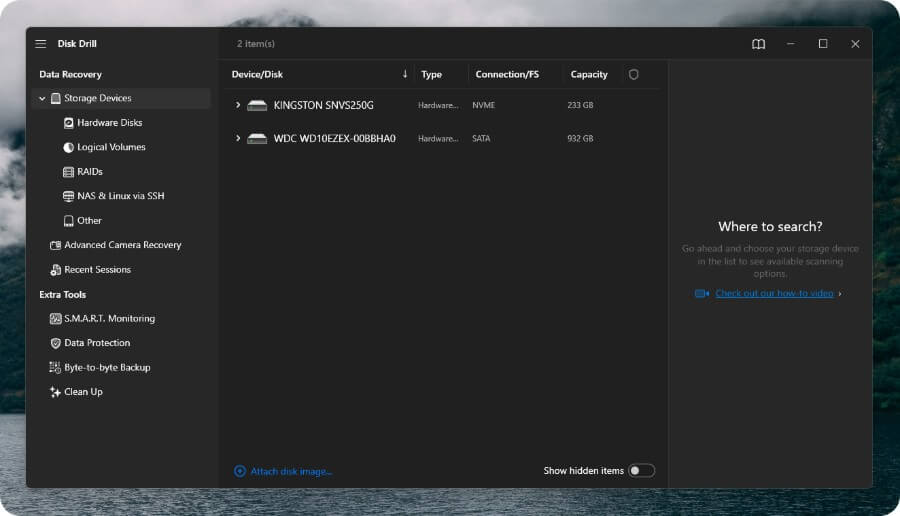Click the Clean Up sparkle icon
The width and height of the screenshot is (900, 516).
(x=56, y=392)
